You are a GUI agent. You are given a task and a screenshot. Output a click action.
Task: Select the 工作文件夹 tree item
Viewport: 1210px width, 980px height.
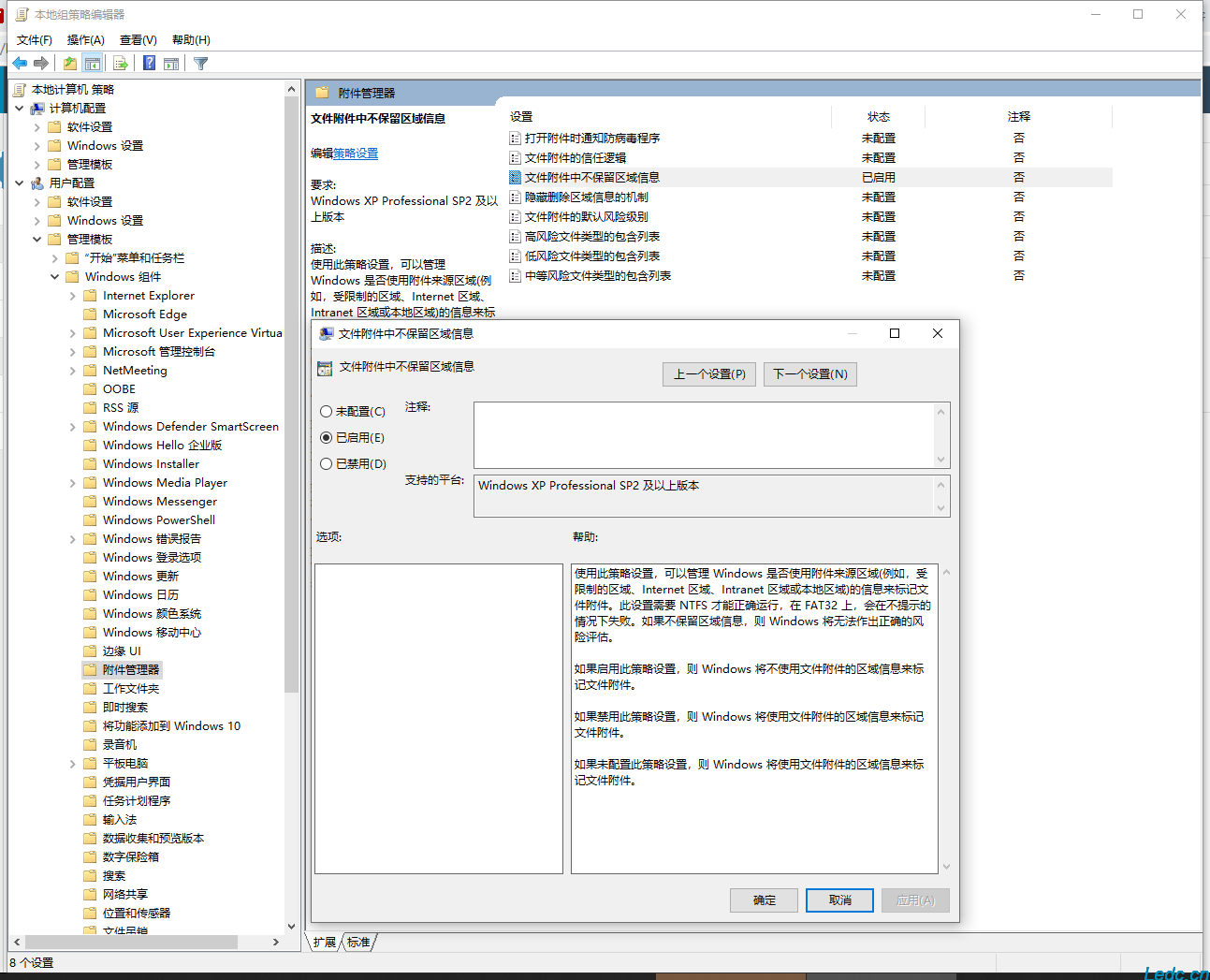tap(131, 689)
